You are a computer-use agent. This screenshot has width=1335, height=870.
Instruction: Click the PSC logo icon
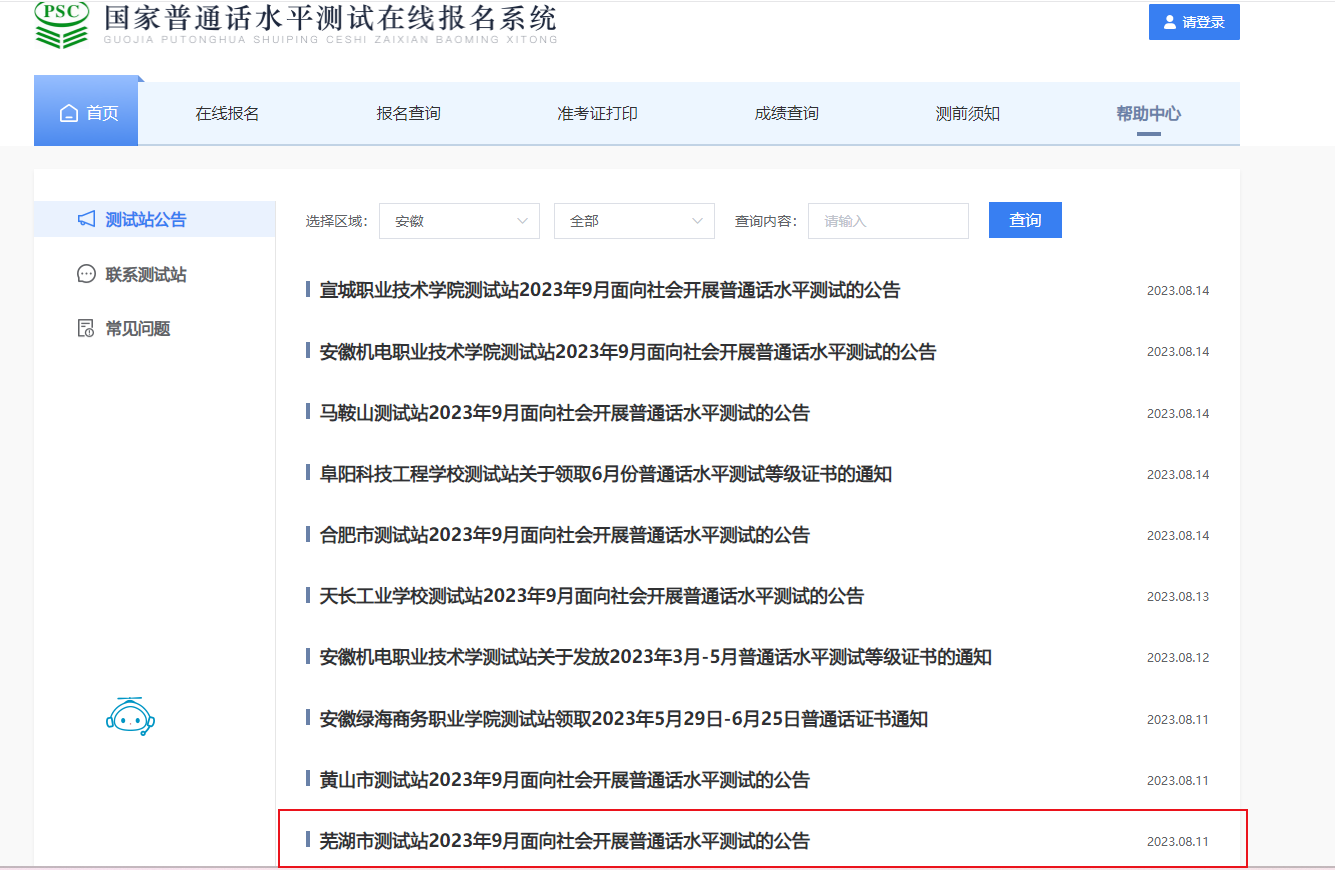pyautogui.click(x=62, y=25)
